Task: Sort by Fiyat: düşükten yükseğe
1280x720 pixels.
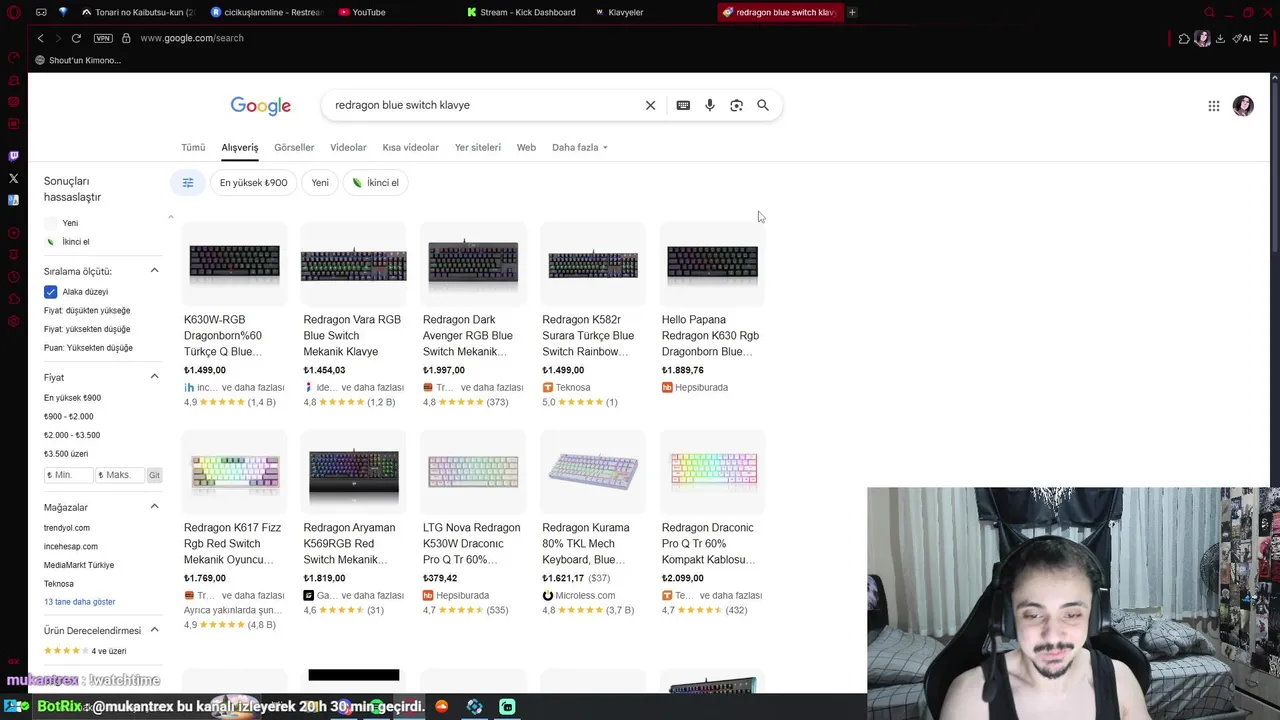Action: [87, 310]
